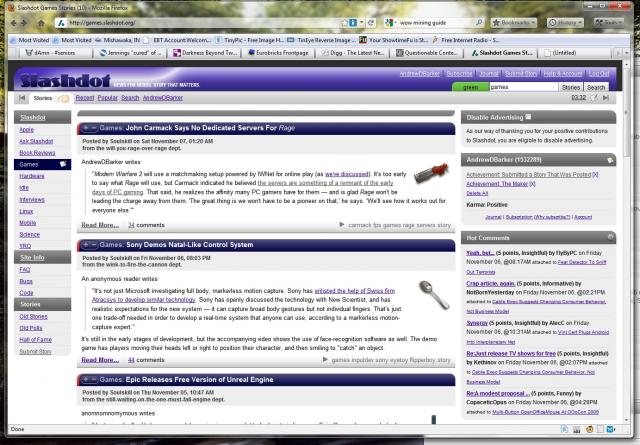Viewport: 640px width, 445px height.
Task: Click the Stories search button
Action: tap(571, 87)
